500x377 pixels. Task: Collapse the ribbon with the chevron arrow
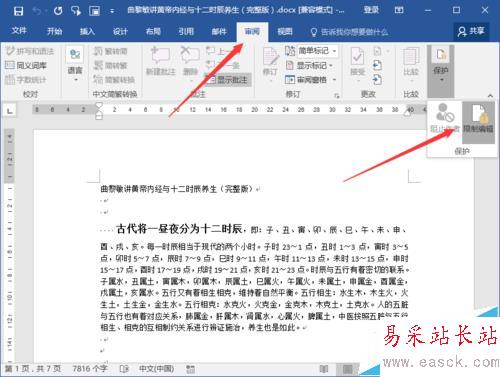[490, 96]
